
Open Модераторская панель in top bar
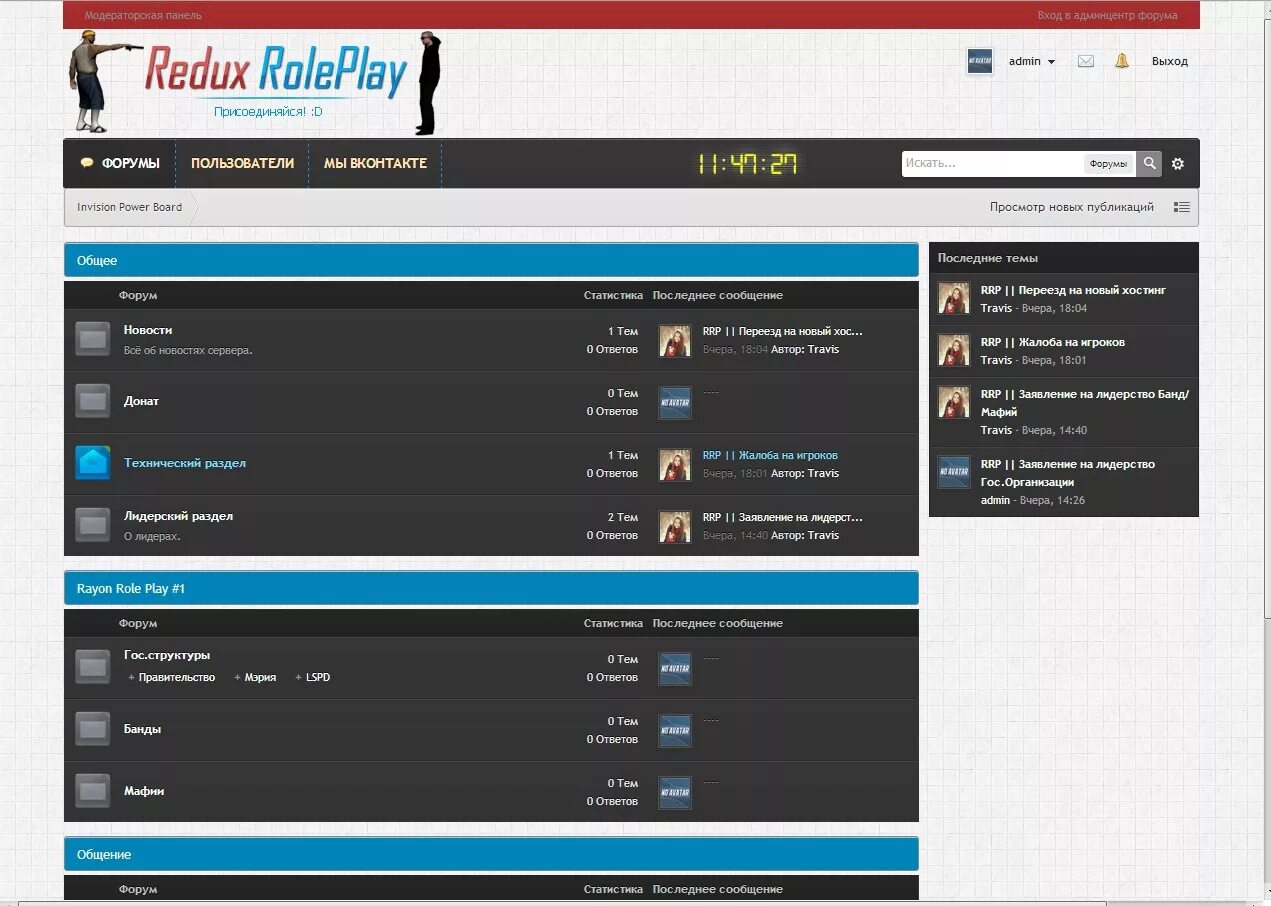coord(143,15)
